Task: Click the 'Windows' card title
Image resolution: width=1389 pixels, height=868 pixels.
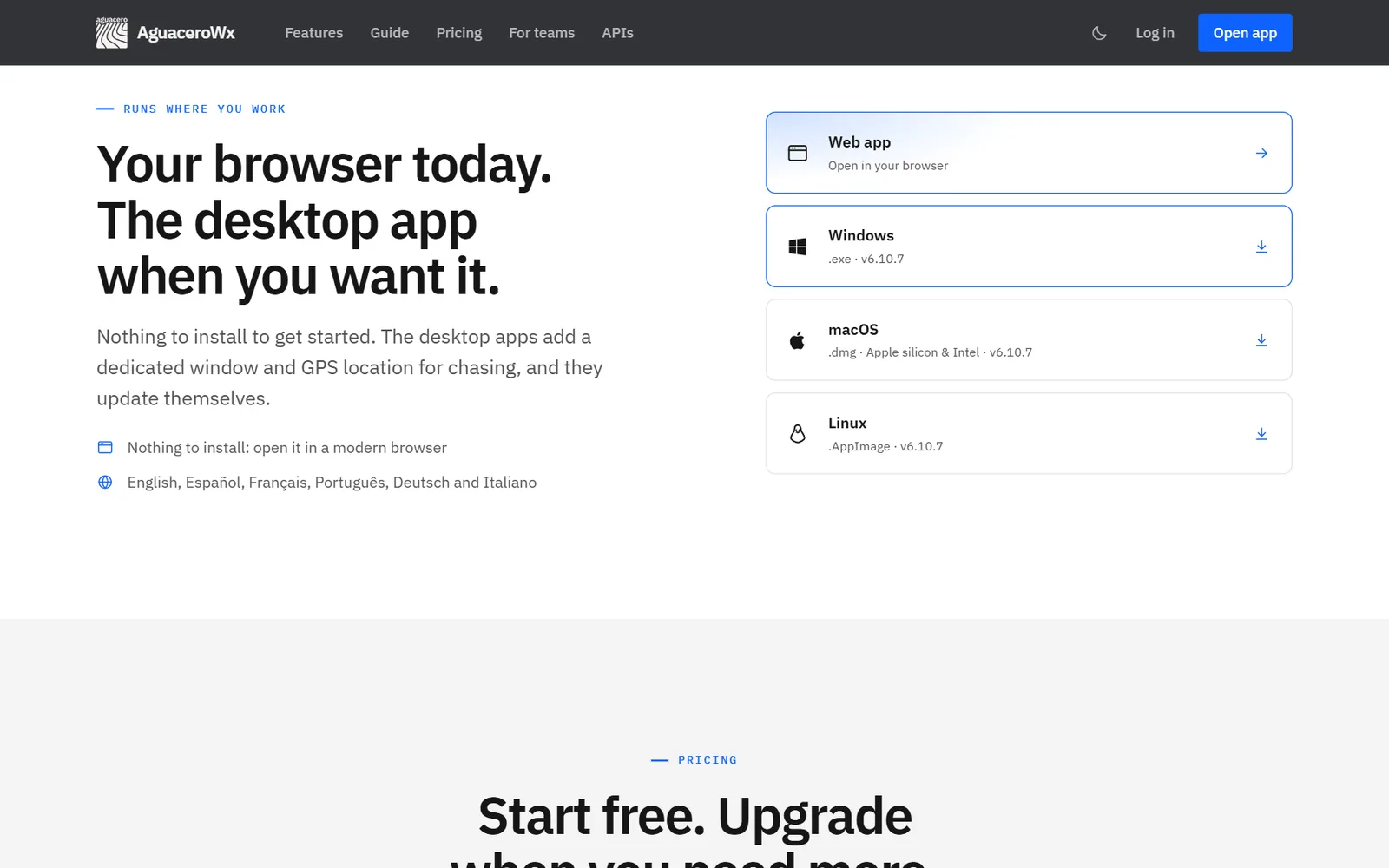Action: (860, 235)
